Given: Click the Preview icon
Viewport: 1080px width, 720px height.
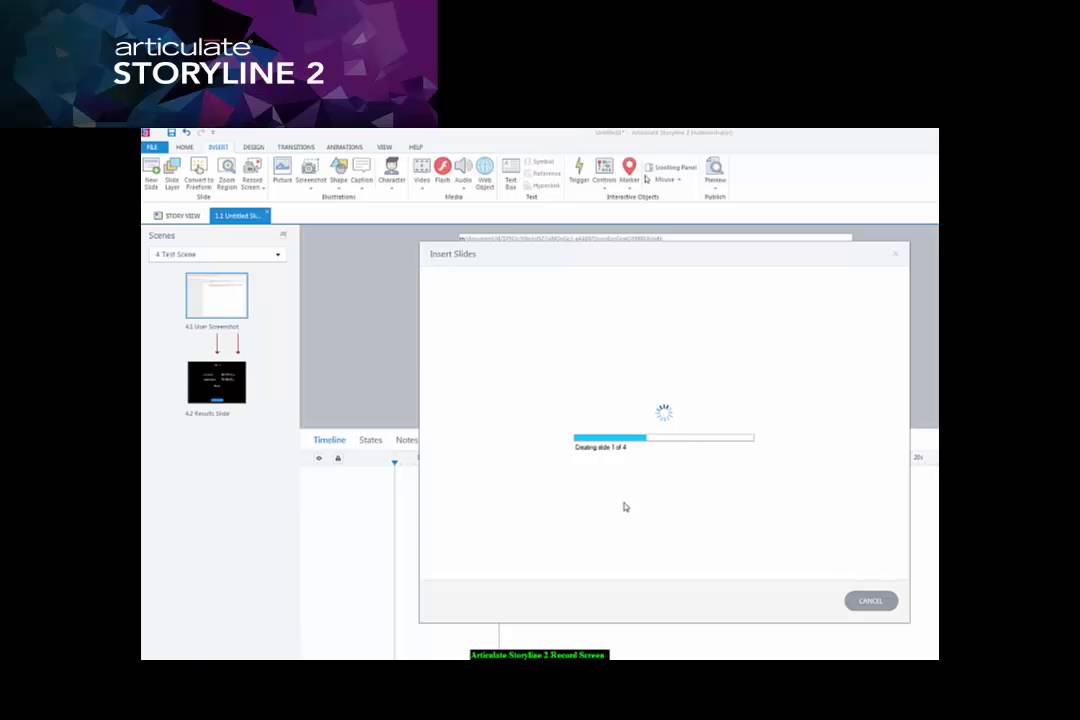Looking at the screenshot, I should coord(715,166).
